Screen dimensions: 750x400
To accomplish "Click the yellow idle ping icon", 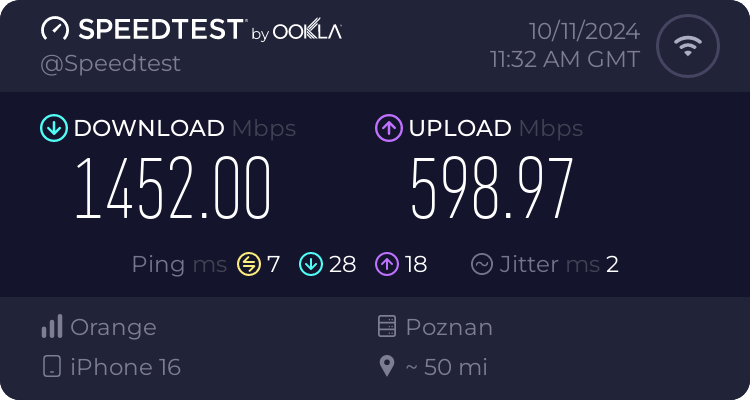I will [249, 264].
